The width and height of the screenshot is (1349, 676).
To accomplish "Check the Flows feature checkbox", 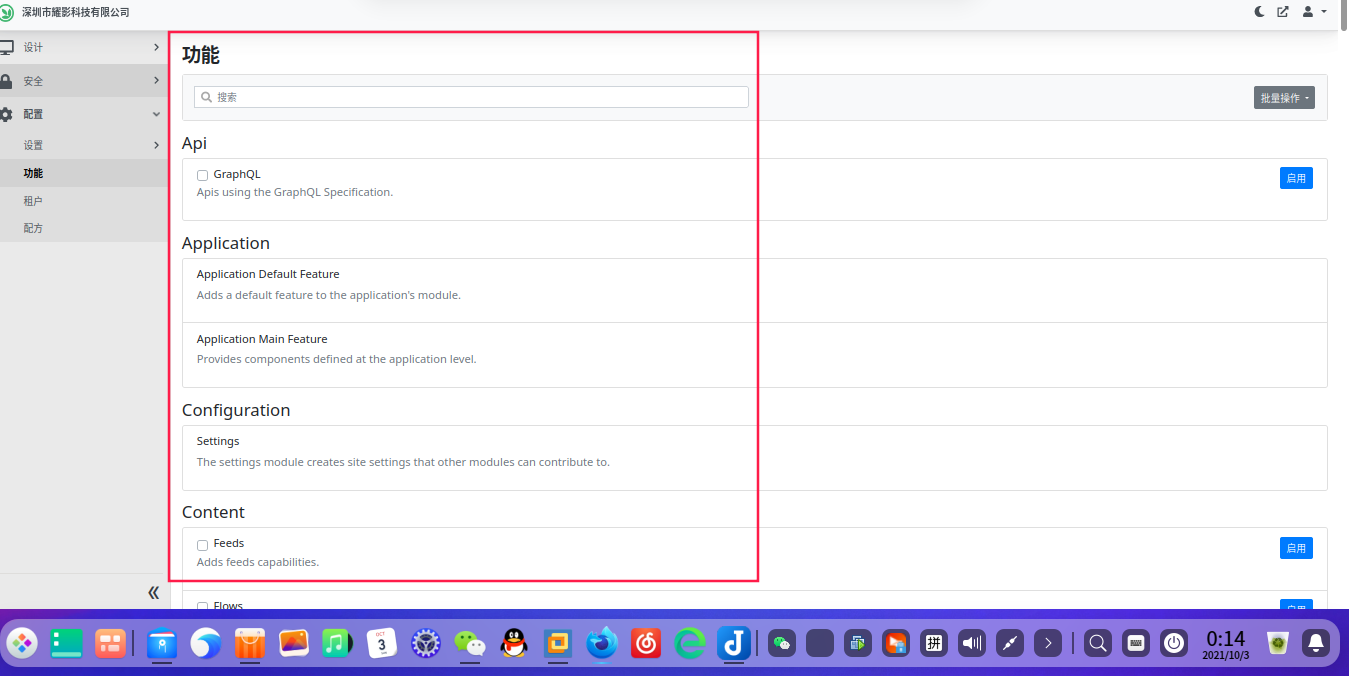I will coord(202,605).
